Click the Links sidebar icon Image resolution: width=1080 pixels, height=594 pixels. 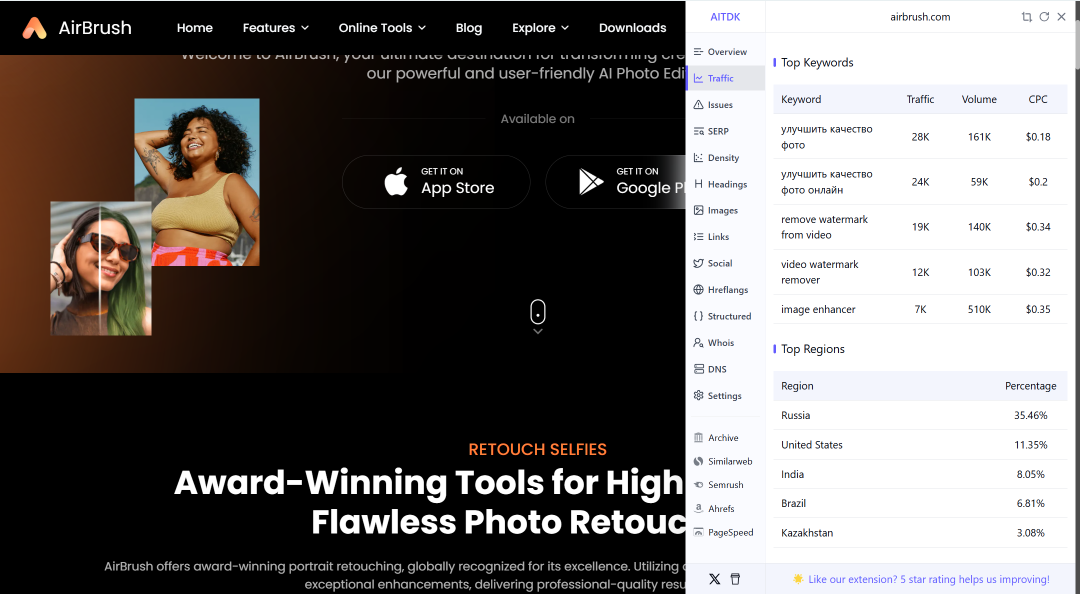698,236
